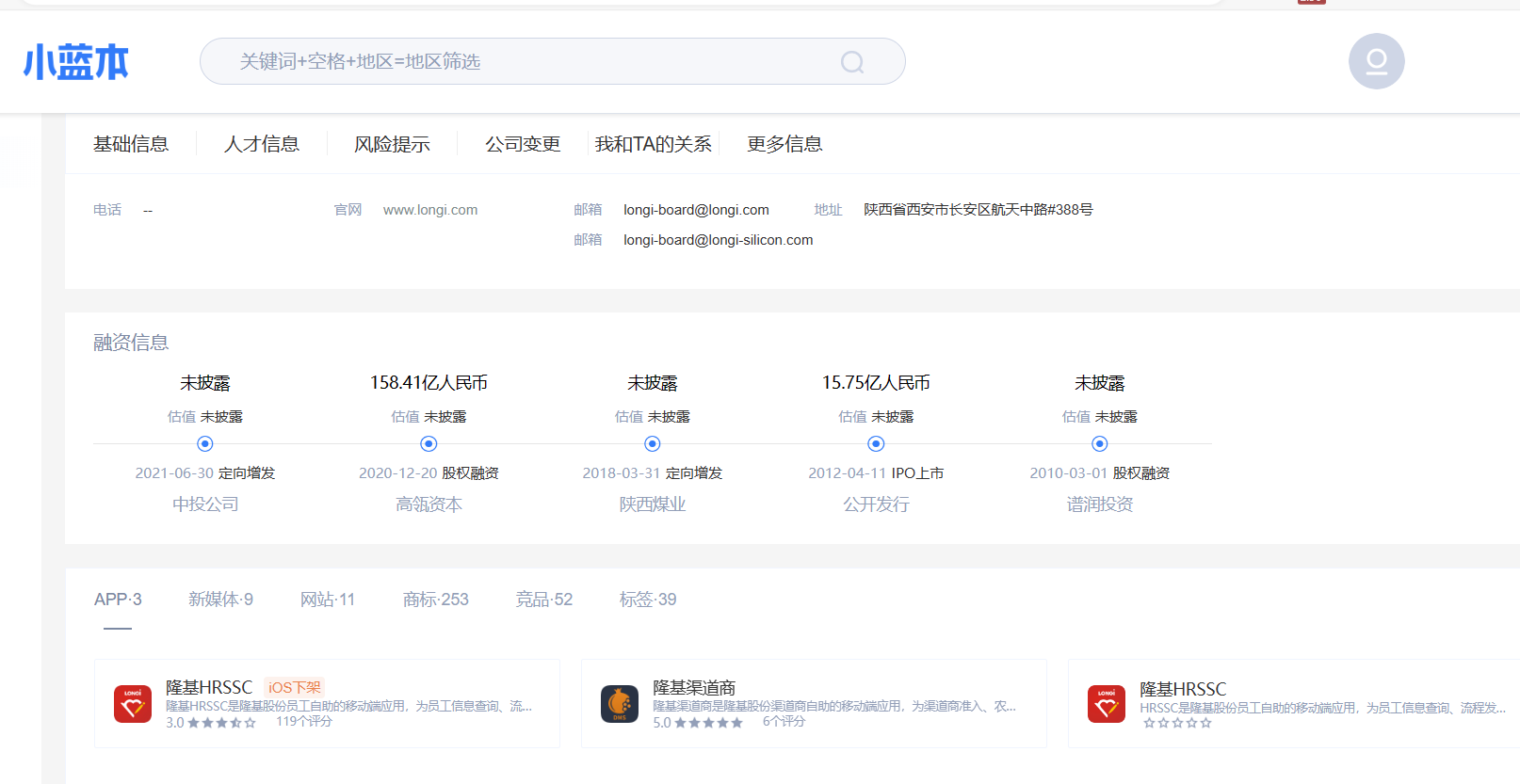Select the APP·3 tab

[x=118, y=600]
